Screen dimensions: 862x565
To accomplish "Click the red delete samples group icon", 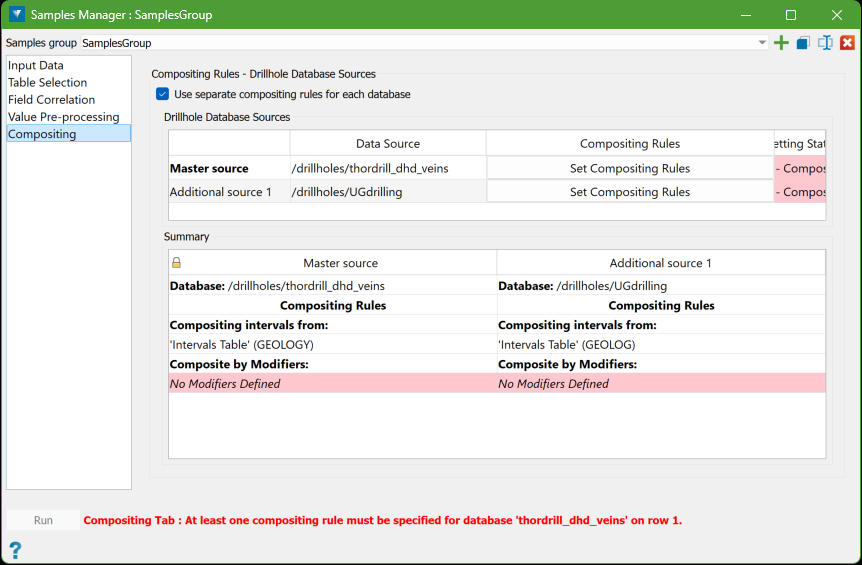I will pyautogui.click(x=847, y=43).
